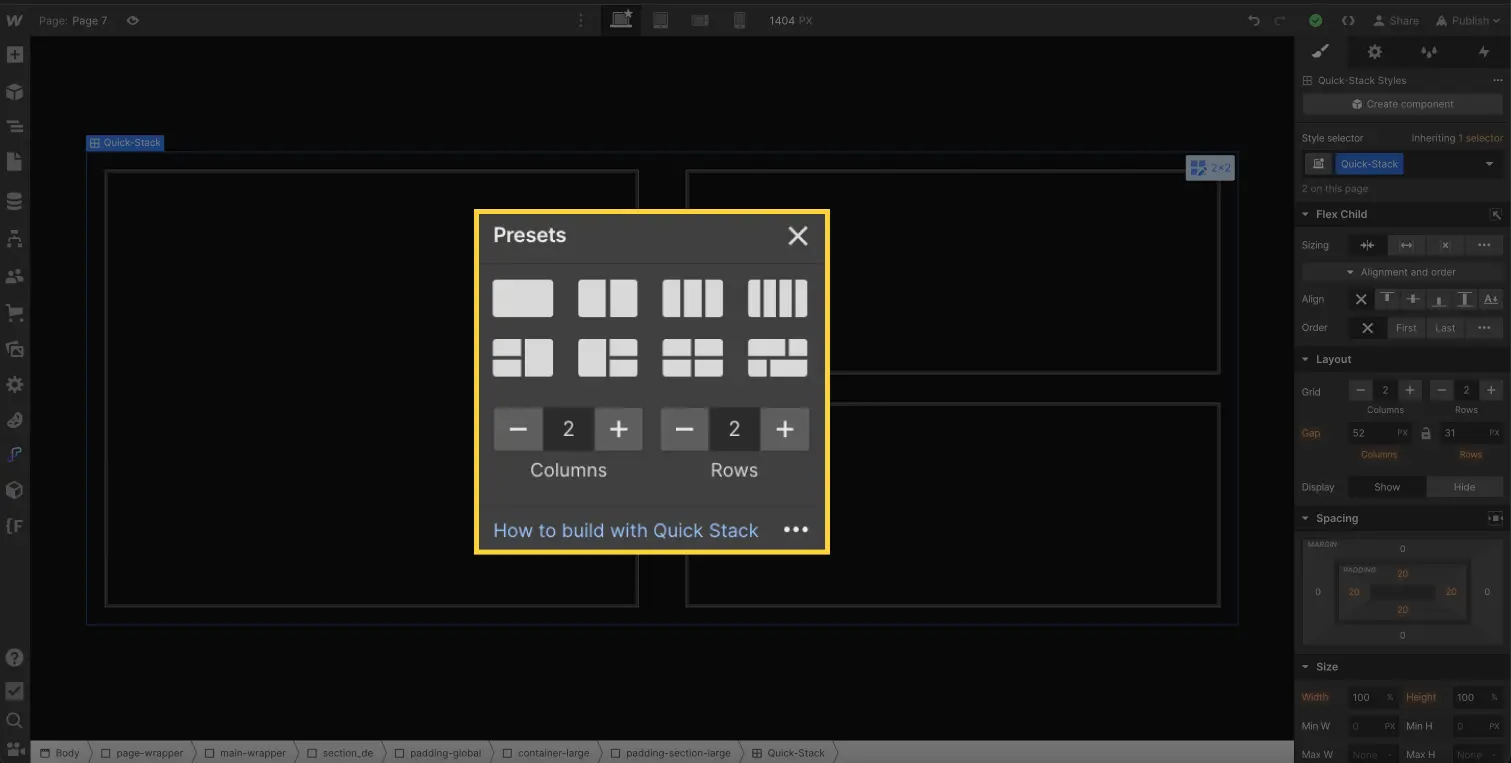This screenshot has width=1511, height=763.
Task: Open the Navigator panel
Action: point(15,126)
